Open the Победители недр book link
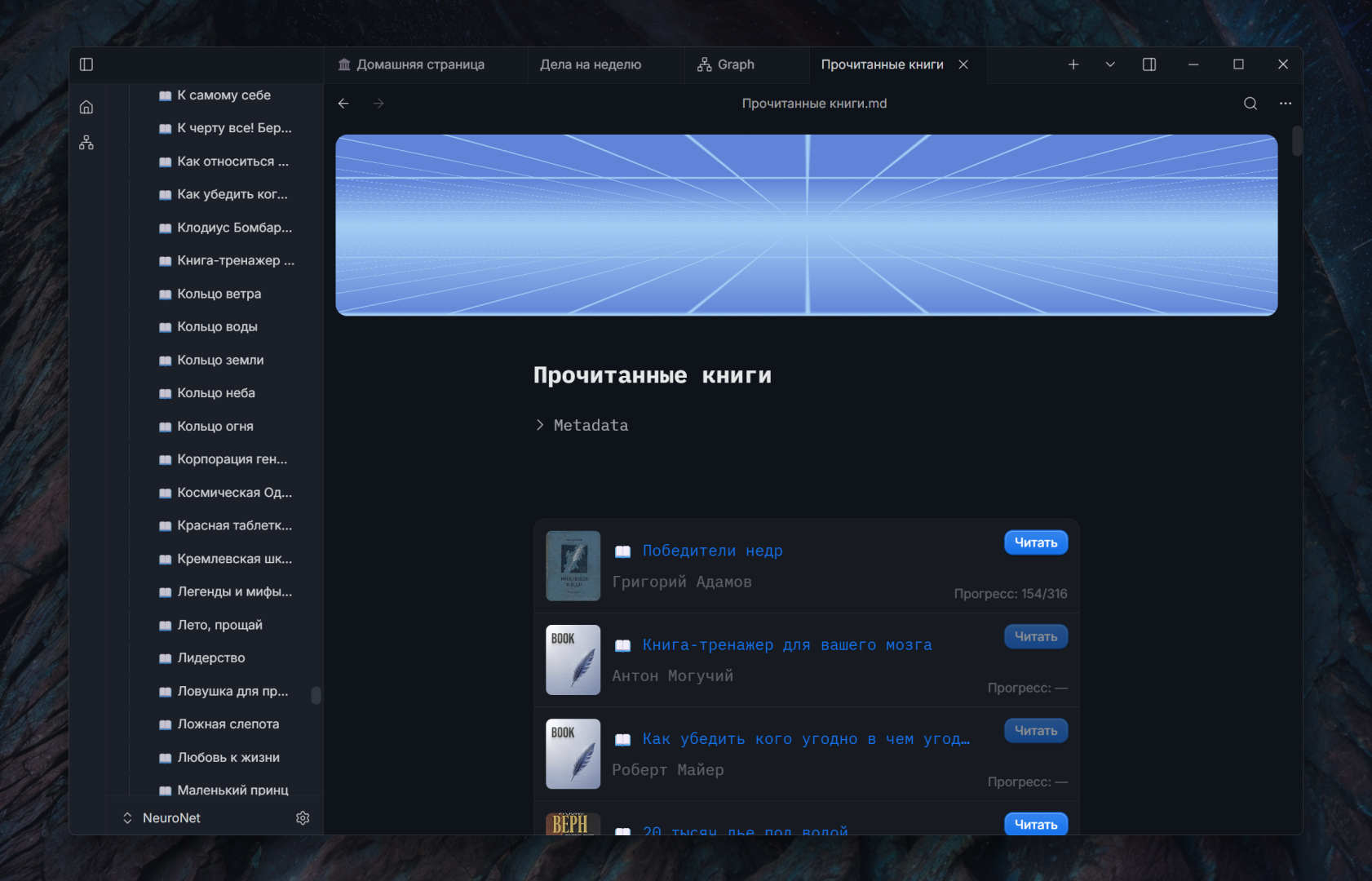Screen dimensions: 1372x881 713,551
